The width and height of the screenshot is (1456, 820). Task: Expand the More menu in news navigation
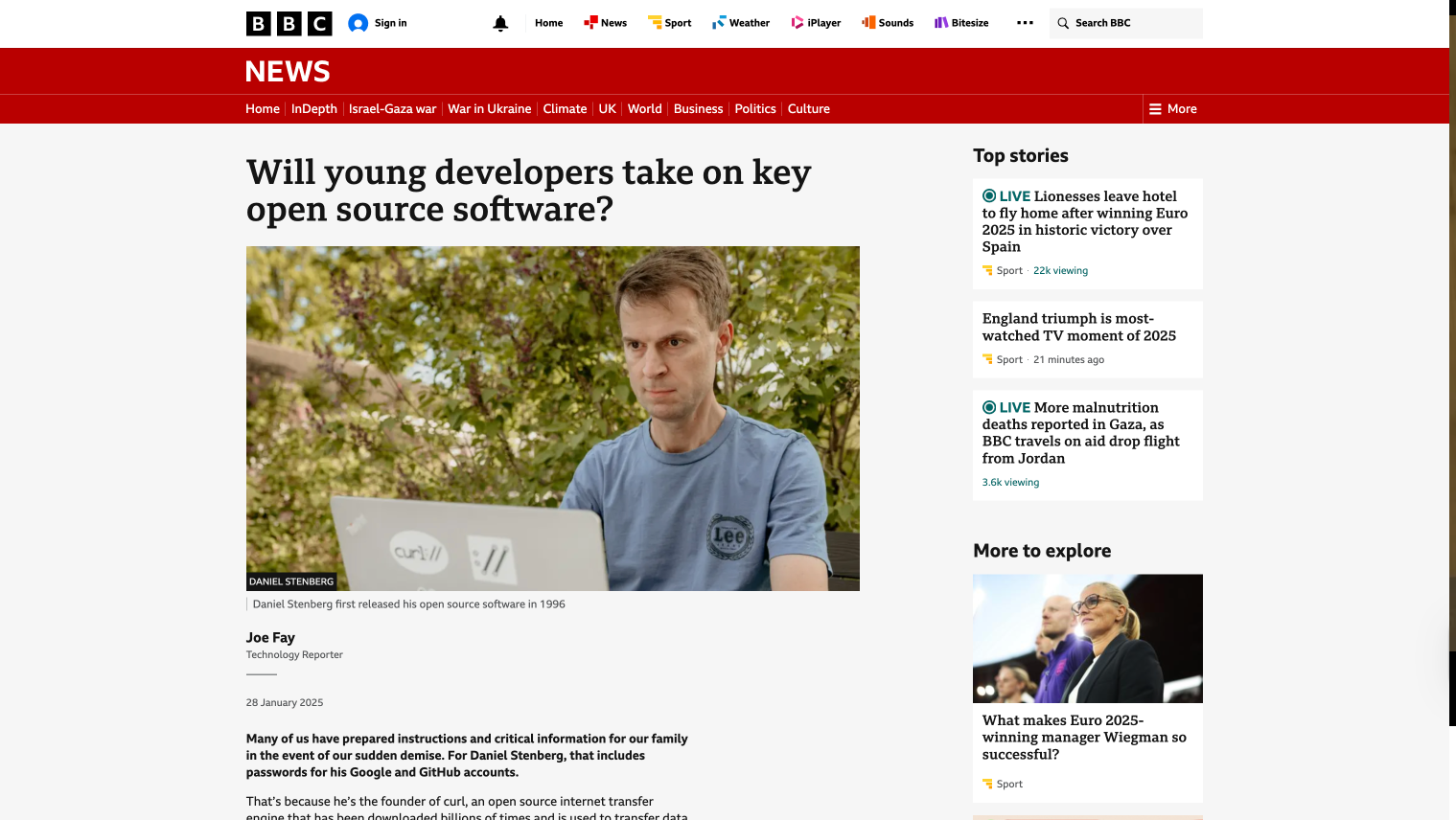(x=1172, y=109)
